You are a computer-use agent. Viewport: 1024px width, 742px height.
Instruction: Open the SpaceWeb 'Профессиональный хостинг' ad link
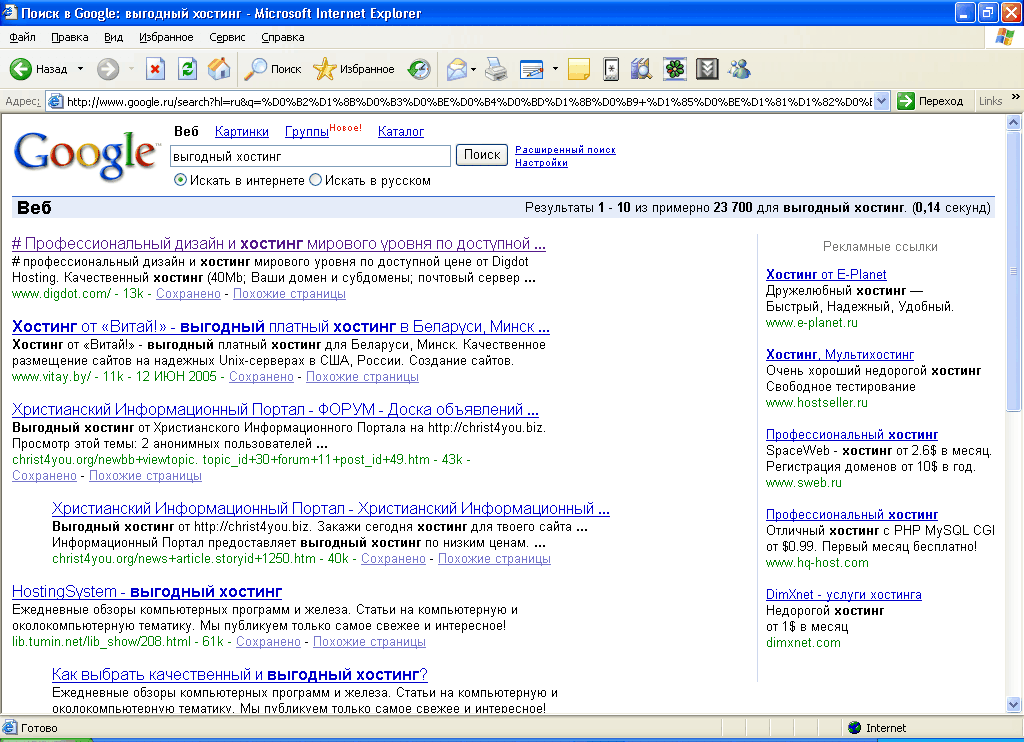tap(852, 434)
